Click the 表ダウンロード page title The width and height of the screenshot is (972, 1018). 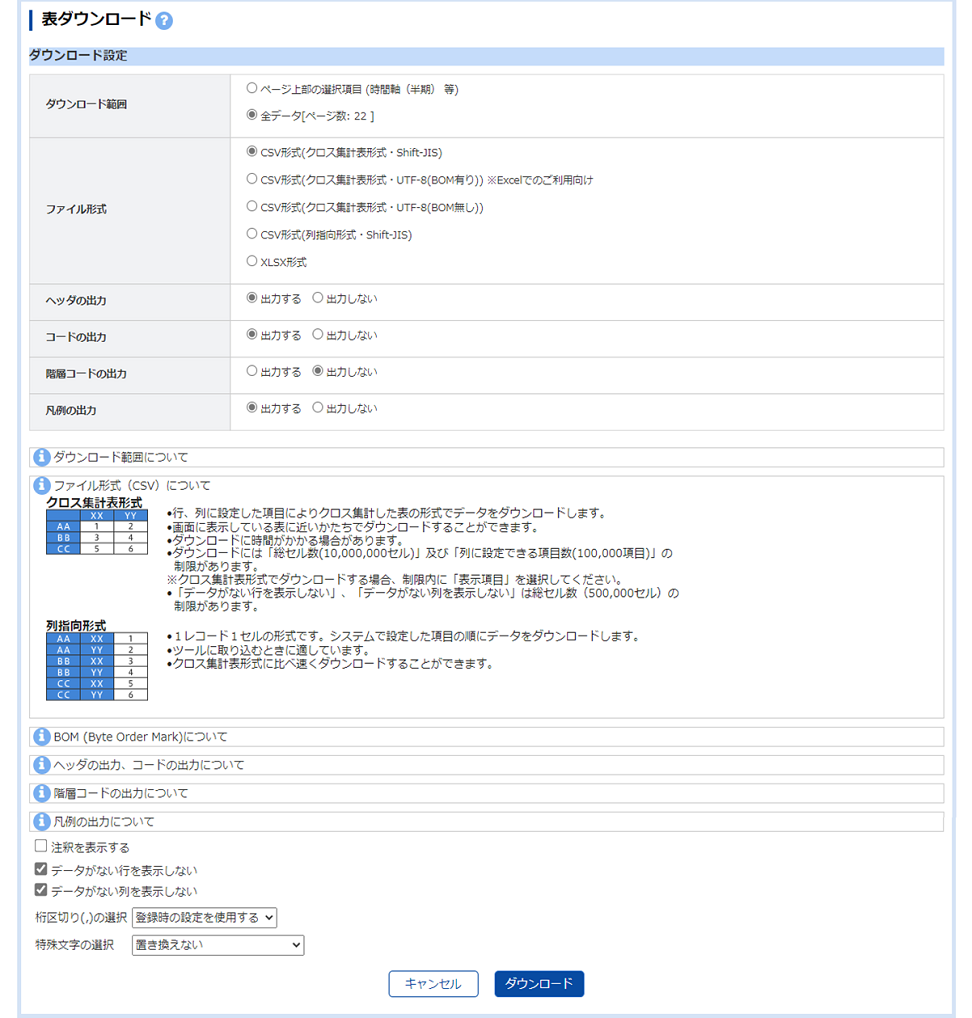96,19
